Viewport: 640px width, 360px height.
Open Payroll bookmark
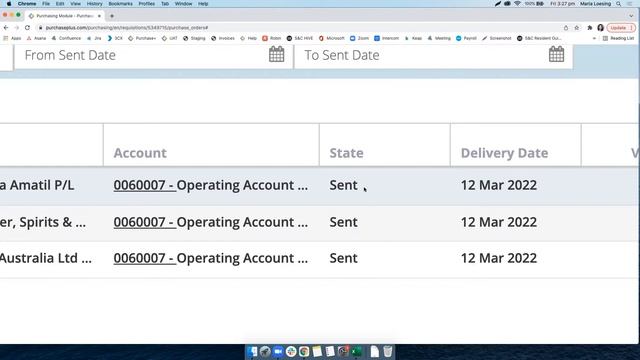pyautogui.click(x=466, y=38)
